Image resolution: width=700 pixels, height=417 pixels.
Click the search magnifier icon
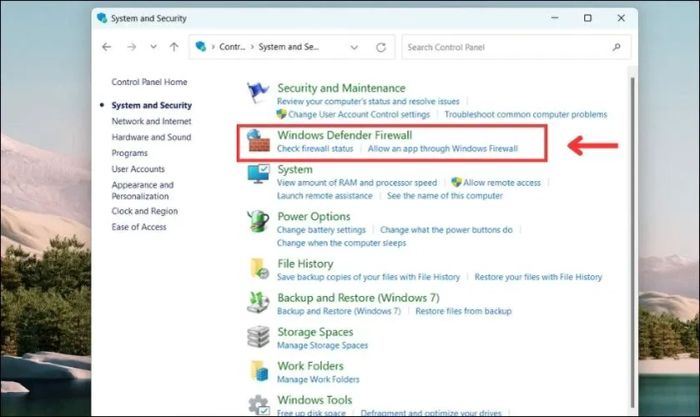617,47
